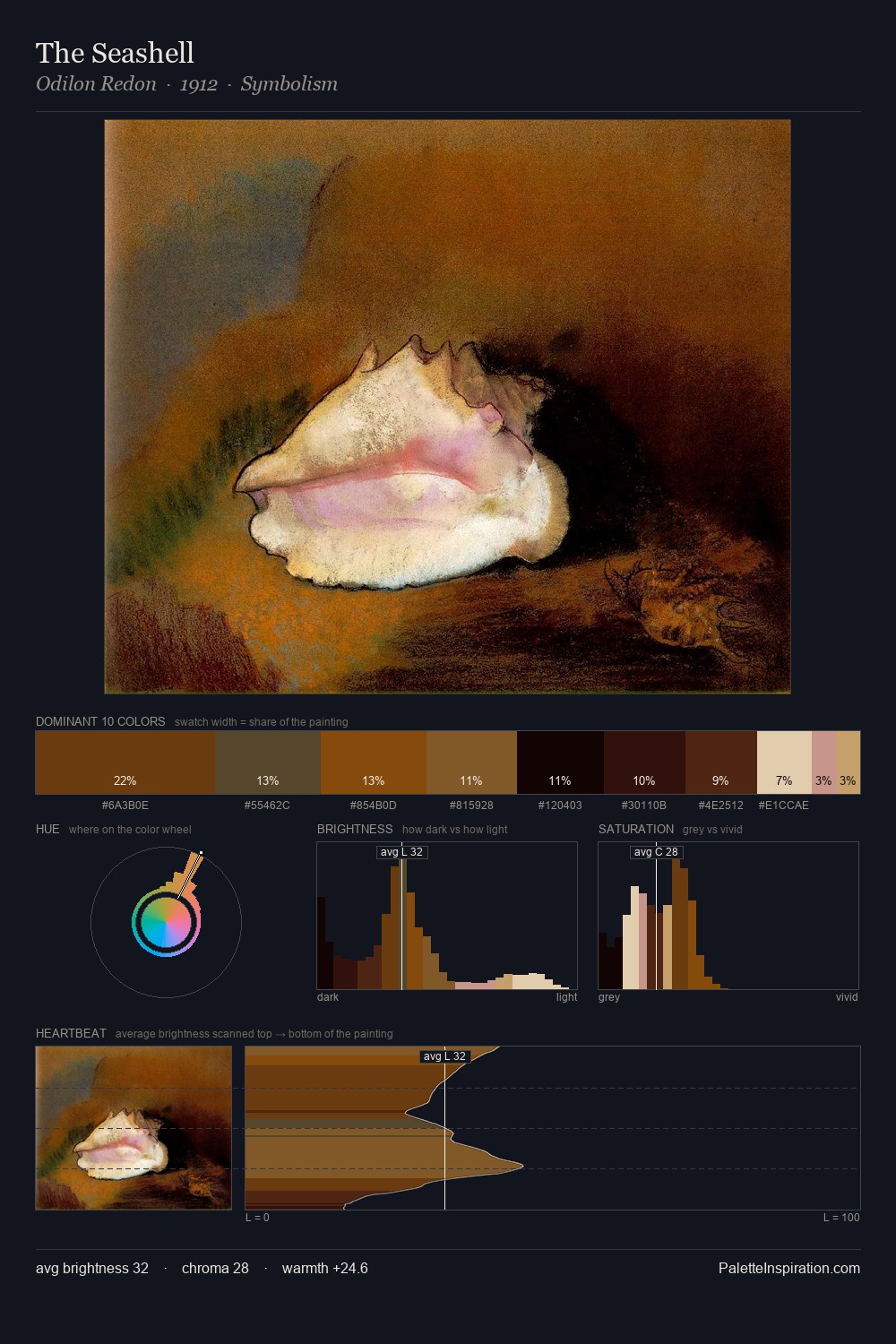The height and width of the screenshot is (1344, 896).
Task: Click the "#E1CCAE" hex label
Action: (784, 806)
